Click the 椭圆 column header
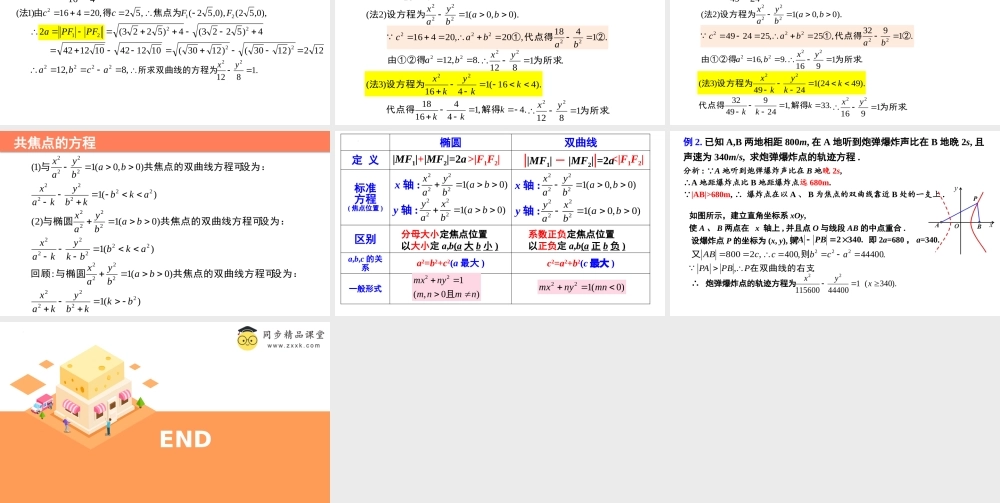The image size is (1000, 503). click(x=450, y=143)
